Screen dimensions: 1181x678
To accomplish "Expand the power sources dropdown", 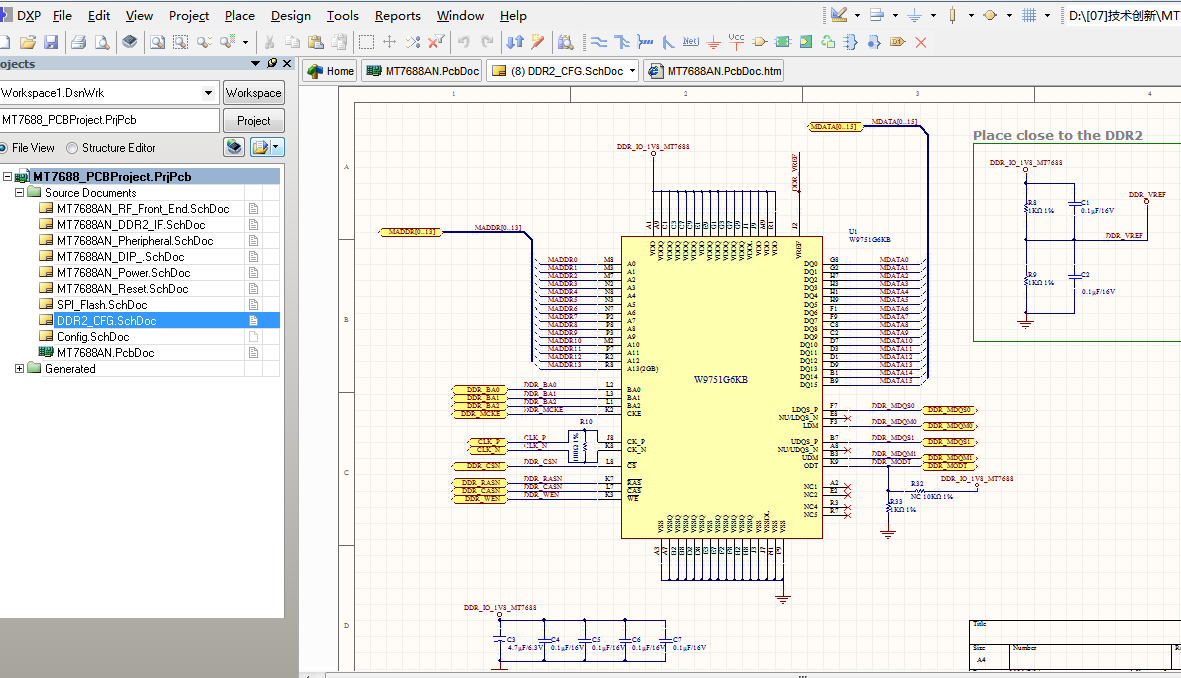I will (x=933, y=15).
